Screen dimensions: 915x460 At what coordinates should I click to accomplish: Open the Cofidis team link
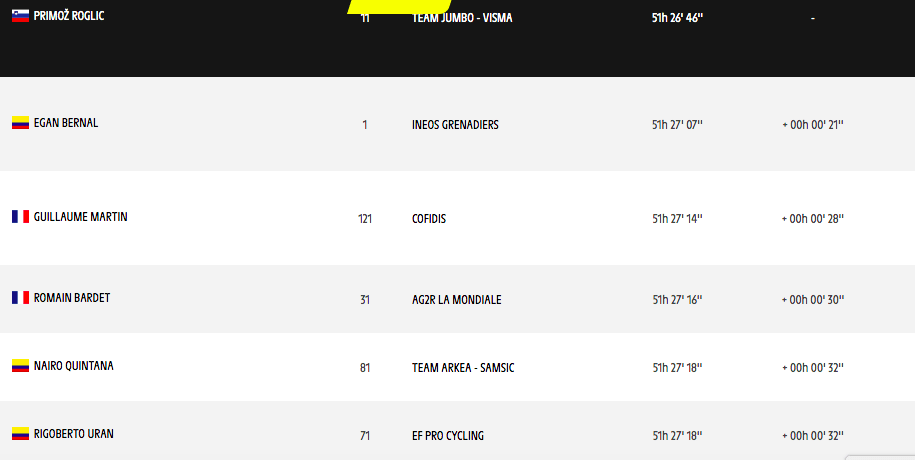(429, 219)
